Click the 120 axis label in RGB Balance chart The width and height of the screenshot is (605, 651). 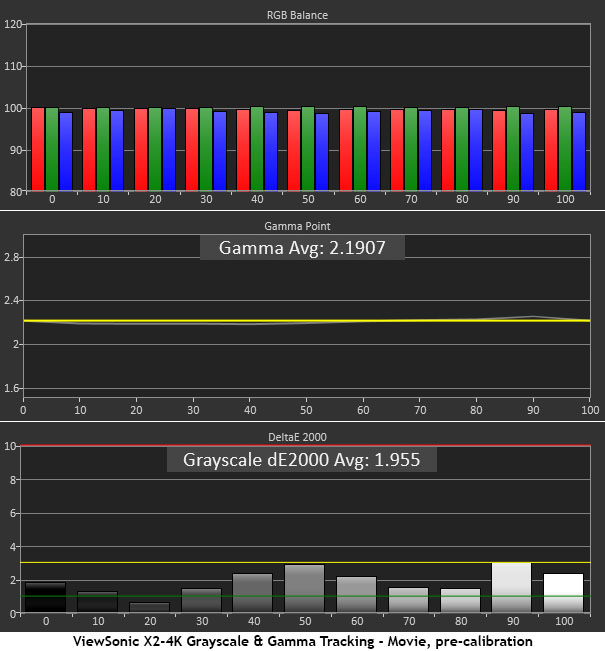[13, 24]
